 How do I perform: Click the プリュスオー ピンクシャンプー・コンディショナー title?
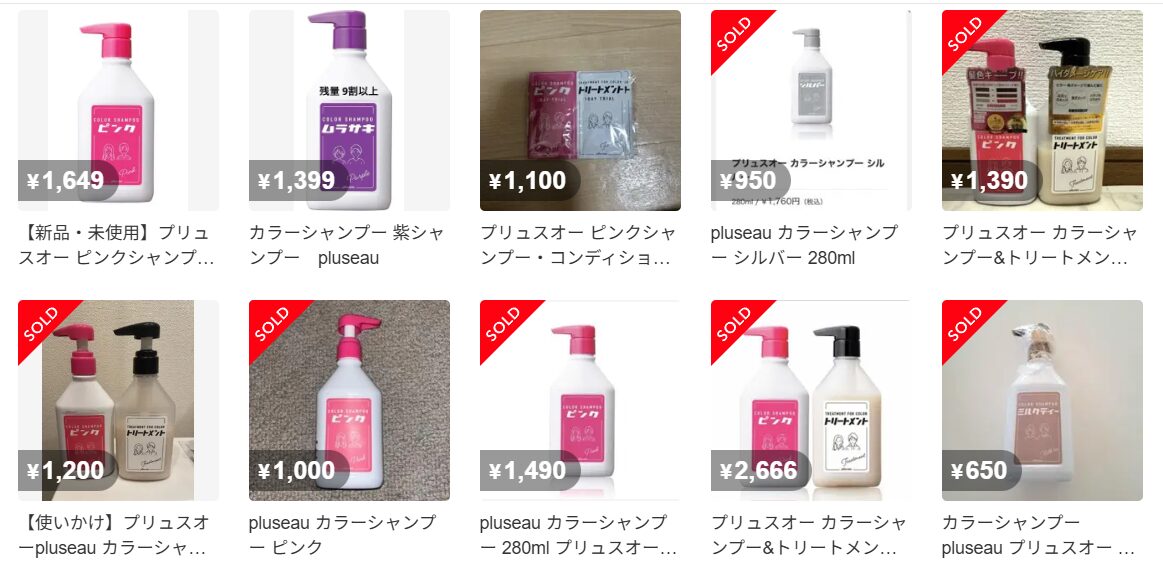pyautogui.click(x=578, y=246)
